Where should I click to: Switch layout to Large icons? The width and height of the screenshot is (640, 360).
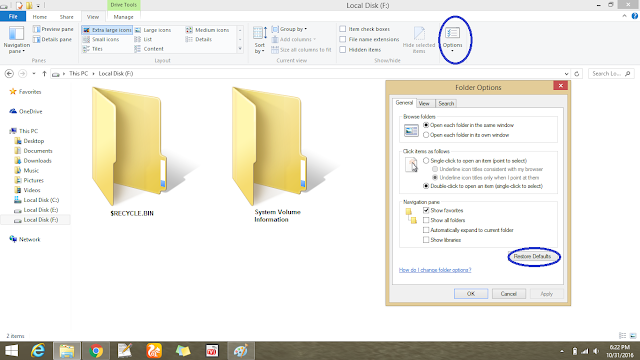[153, 30]
